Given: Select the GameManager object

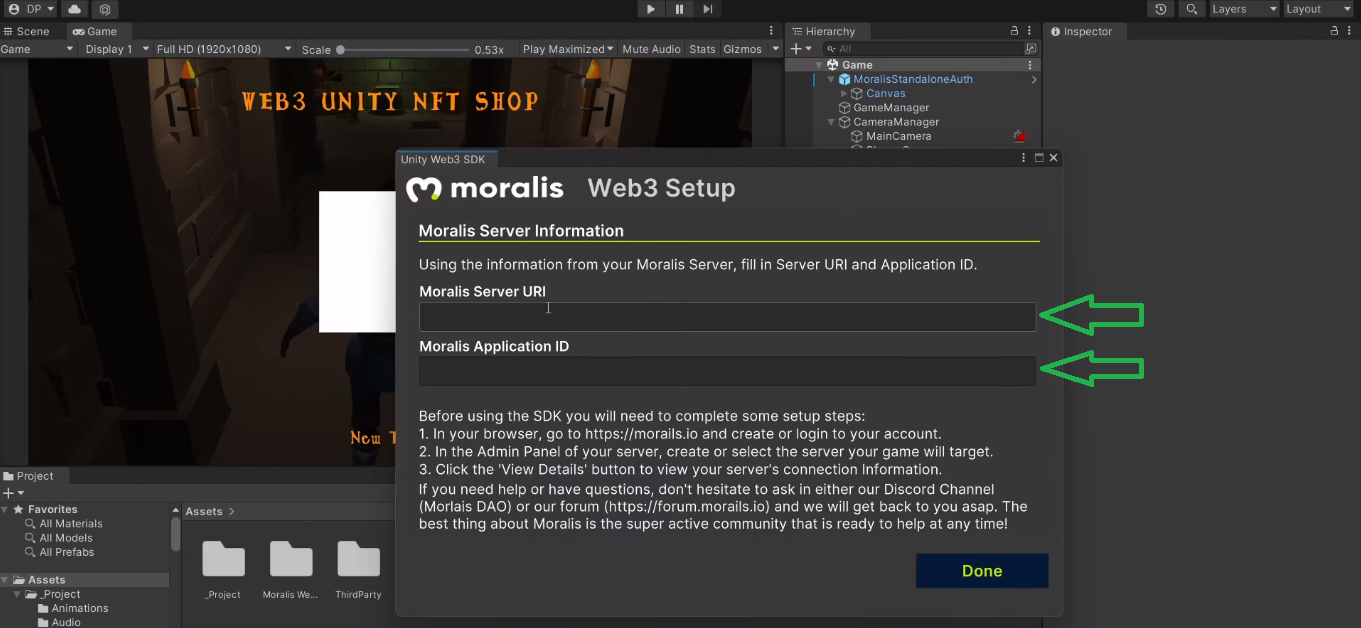Looking at the screenshot, I should click(x=891, y=108).
